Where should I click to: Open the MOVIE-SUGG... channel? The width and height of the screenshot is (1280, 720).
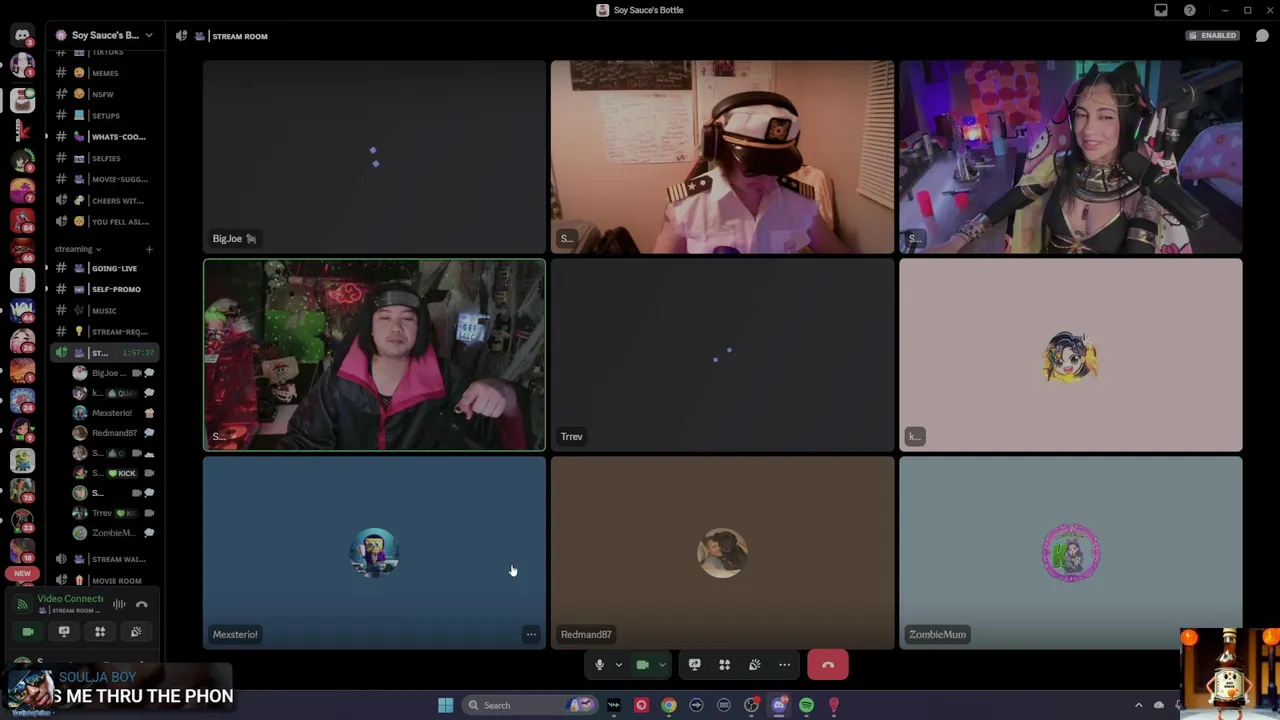(x=104, y=179)
